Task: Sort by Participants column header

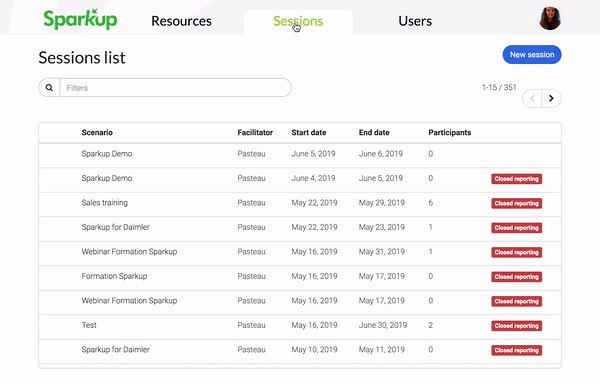Action: tap(450, 133)
